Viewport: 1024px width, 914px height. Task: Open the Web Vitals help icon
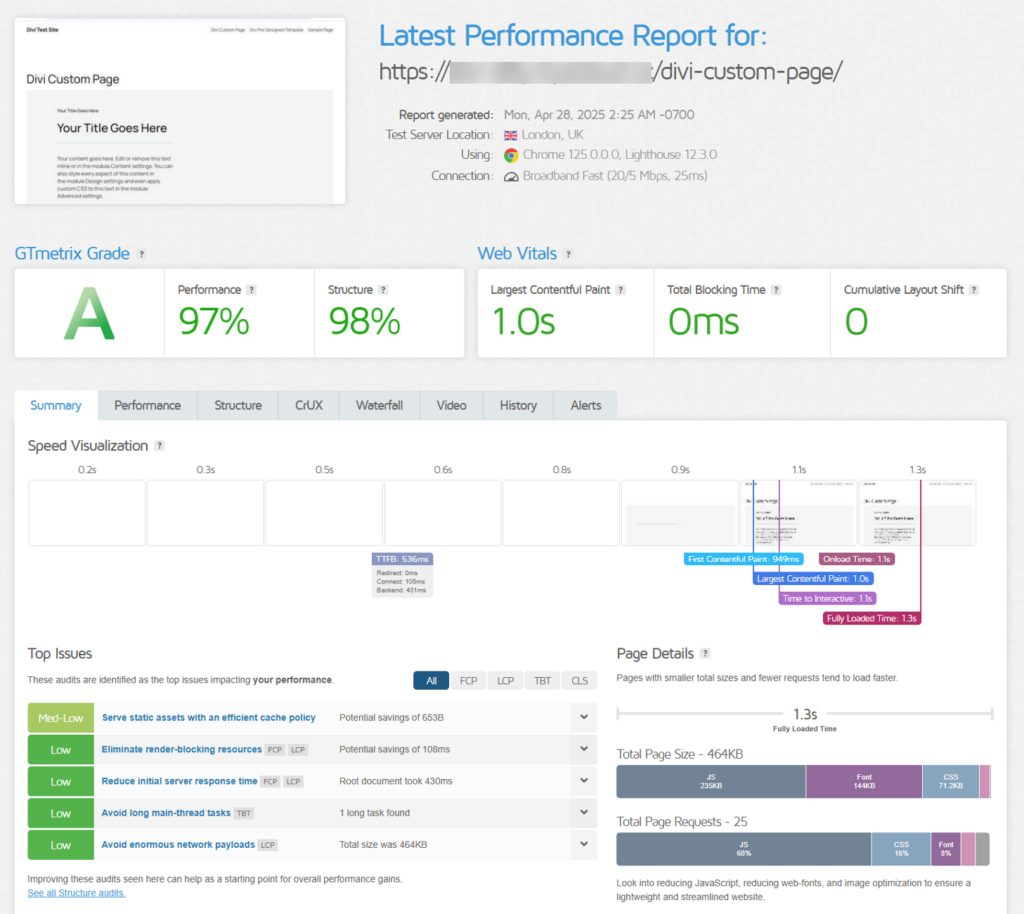click(x=567, y=254)
